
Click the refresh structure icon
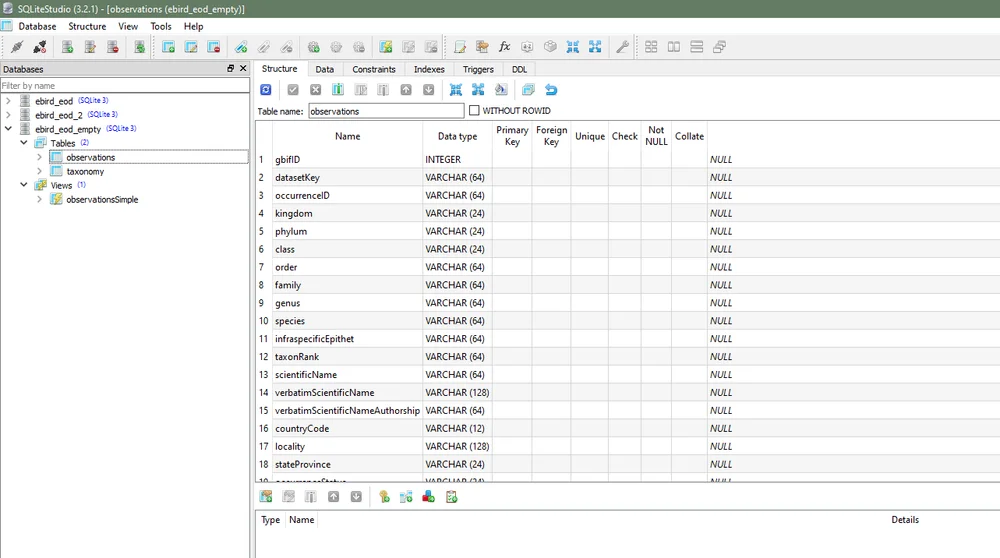(x=266, y=90)
